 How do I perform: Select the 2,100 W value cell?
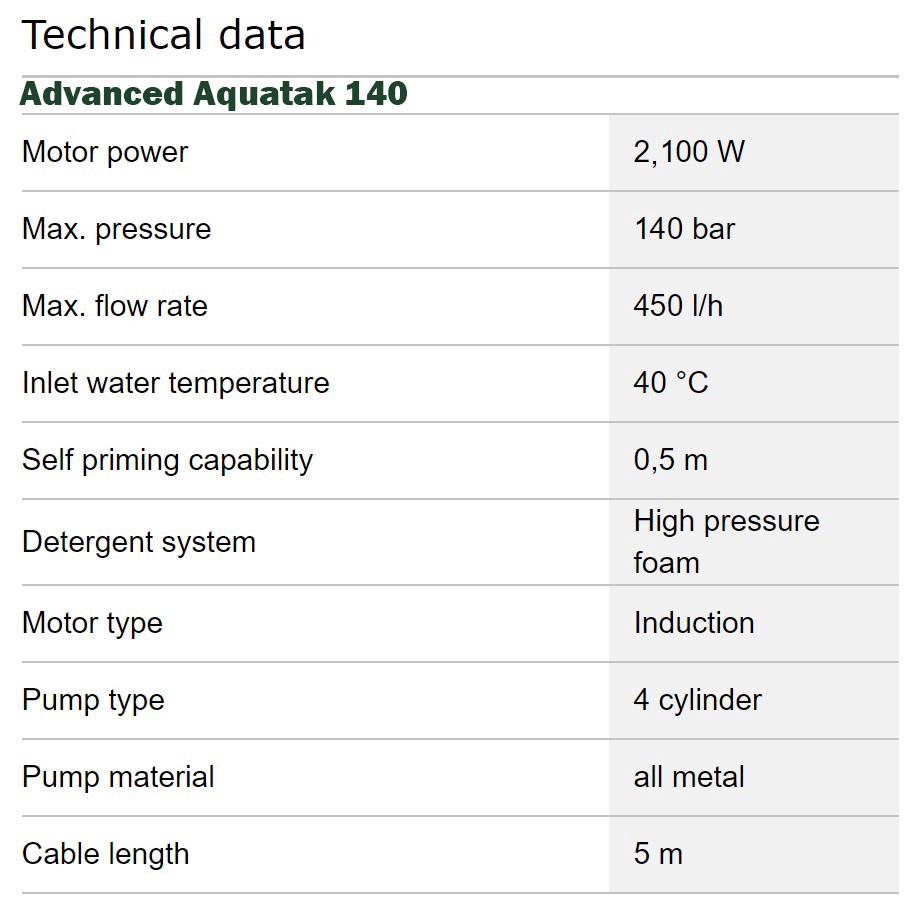(x=689, y=152)
